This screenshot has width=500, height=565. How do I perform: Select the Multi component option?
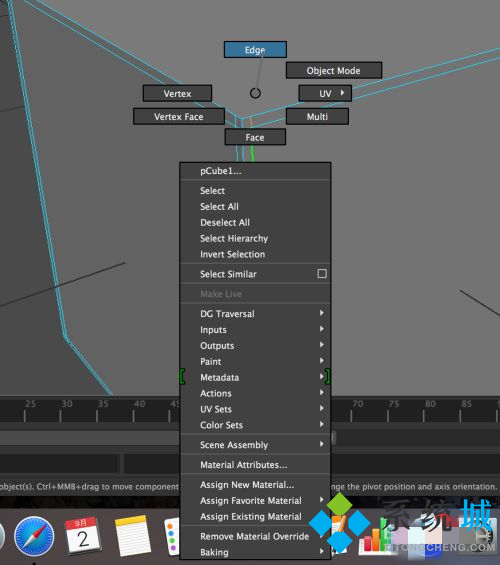pyautogui.click(x=317, y=116)
